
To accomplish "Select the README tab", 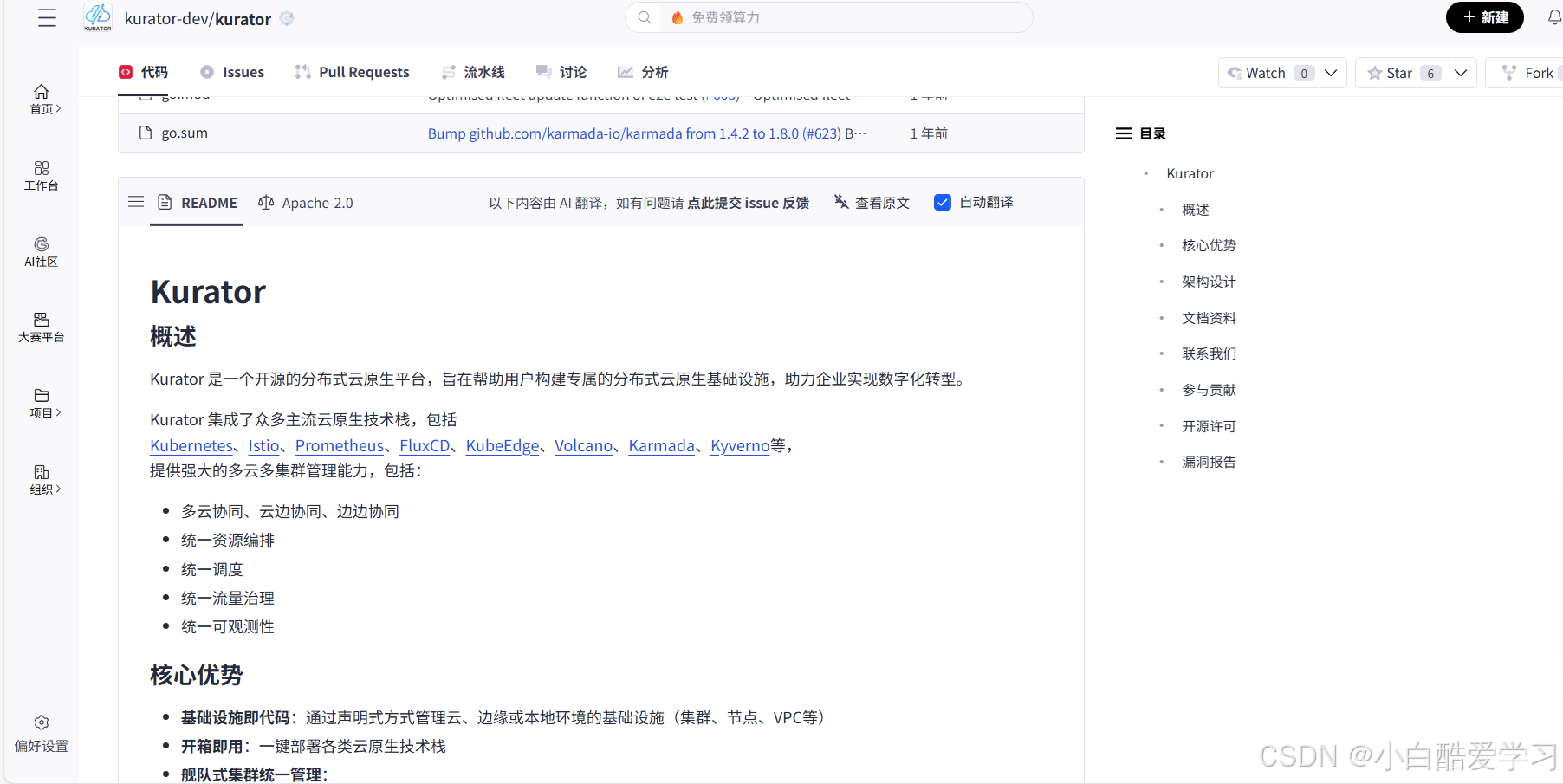I will [x=197, y=203].
